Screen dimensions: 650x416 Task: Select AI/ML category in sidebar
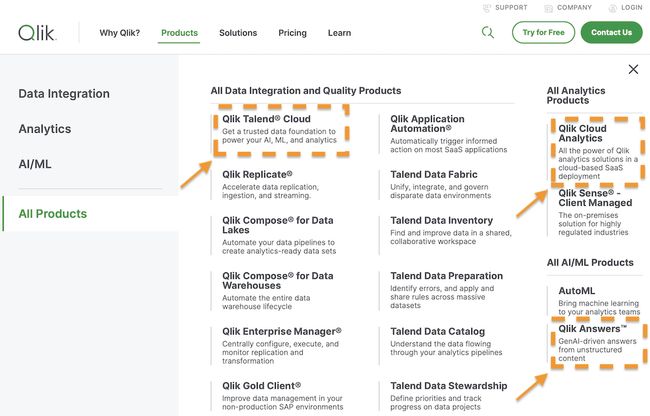point(35,164)
